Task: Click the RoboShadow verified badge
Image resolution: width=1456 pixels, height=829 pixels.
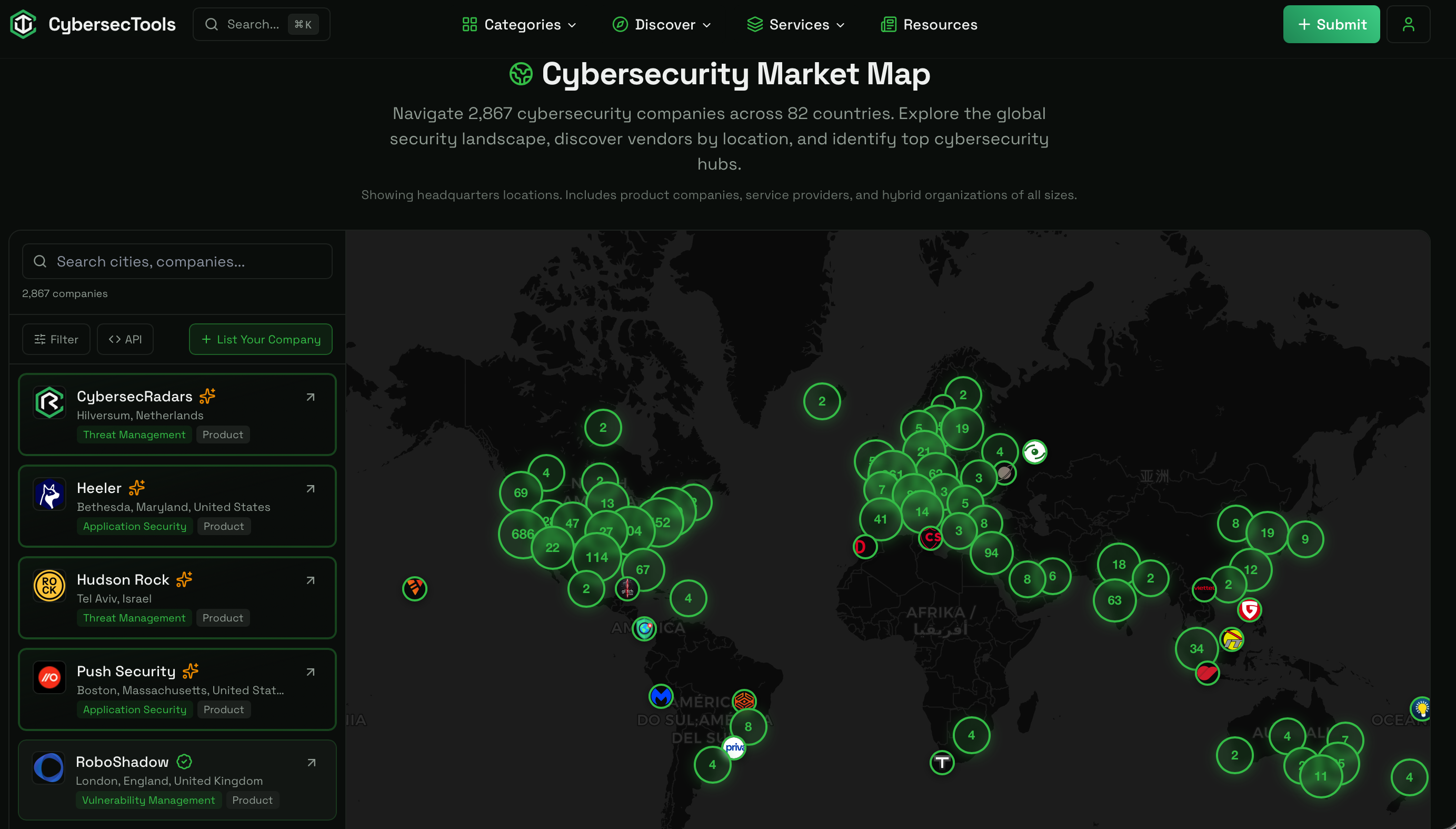Action: [184, 762]
